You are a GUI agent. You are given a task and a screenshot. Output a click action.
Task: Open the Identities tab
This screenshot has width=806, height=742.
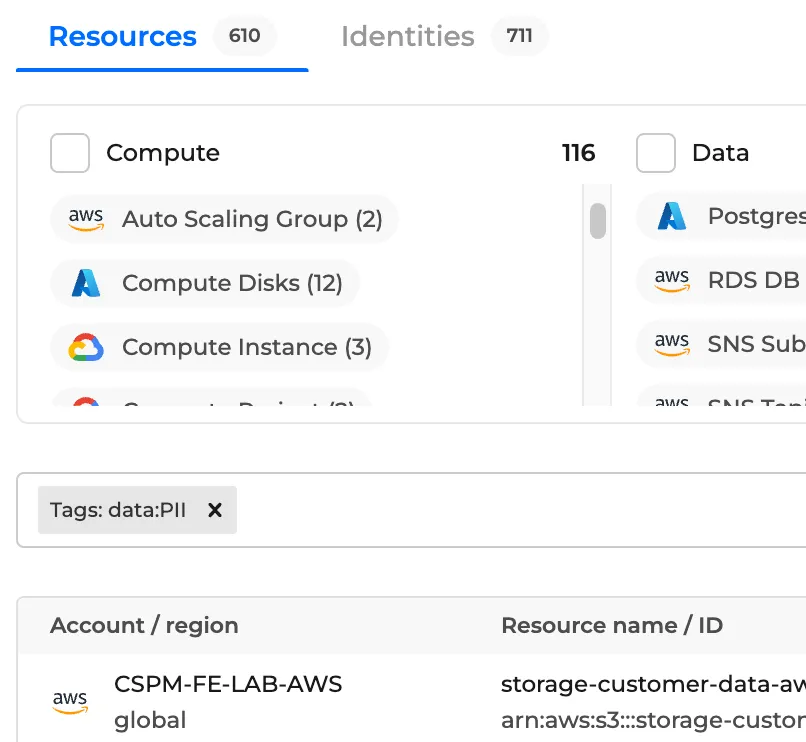407,37
